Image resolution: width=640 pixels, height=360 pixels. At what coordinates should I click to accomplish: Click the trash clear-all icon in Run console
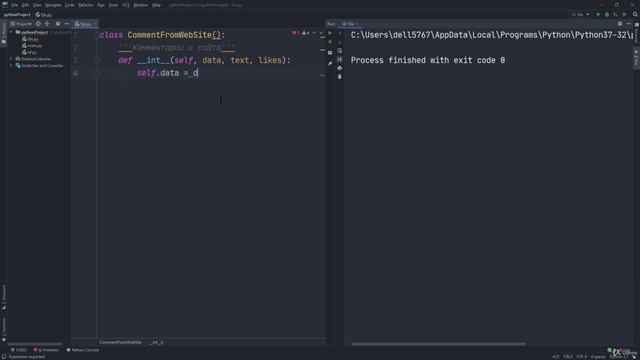[340, 76]
